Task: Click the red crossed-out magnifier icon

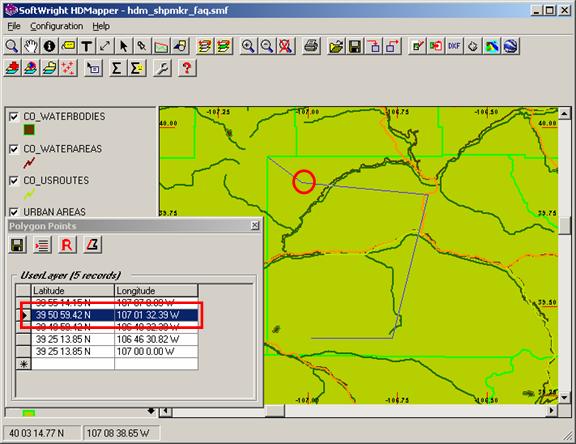Action: [x=285, y=46]
